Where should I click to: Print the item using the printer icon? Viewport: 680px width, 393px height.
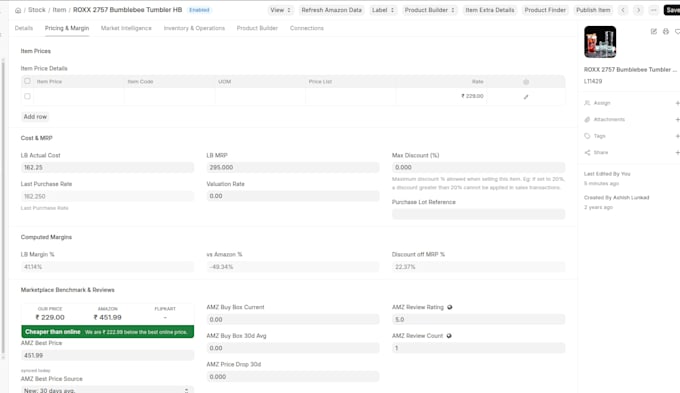[x=666, y=31]
